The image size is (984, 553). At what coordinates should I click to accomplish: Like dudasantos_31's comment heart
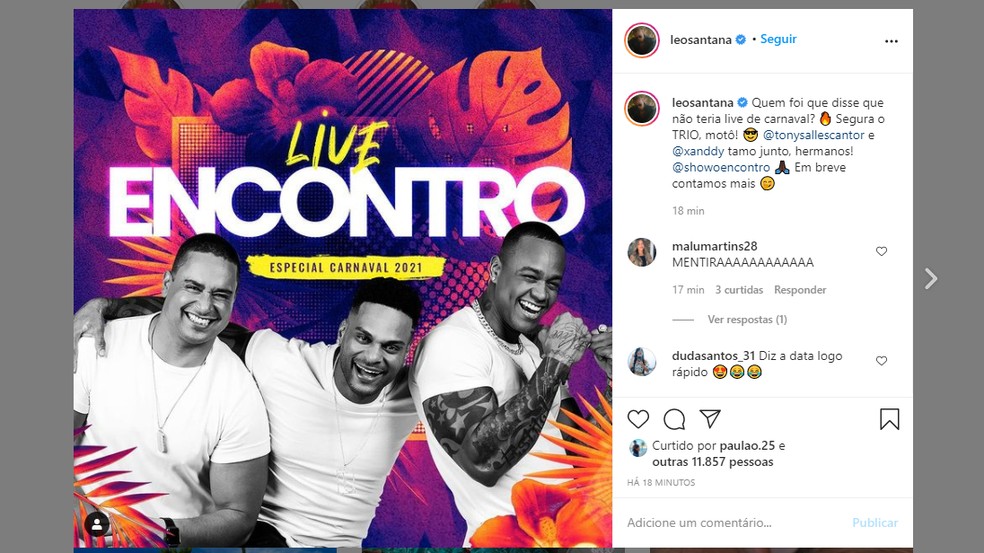click(881, 360)
